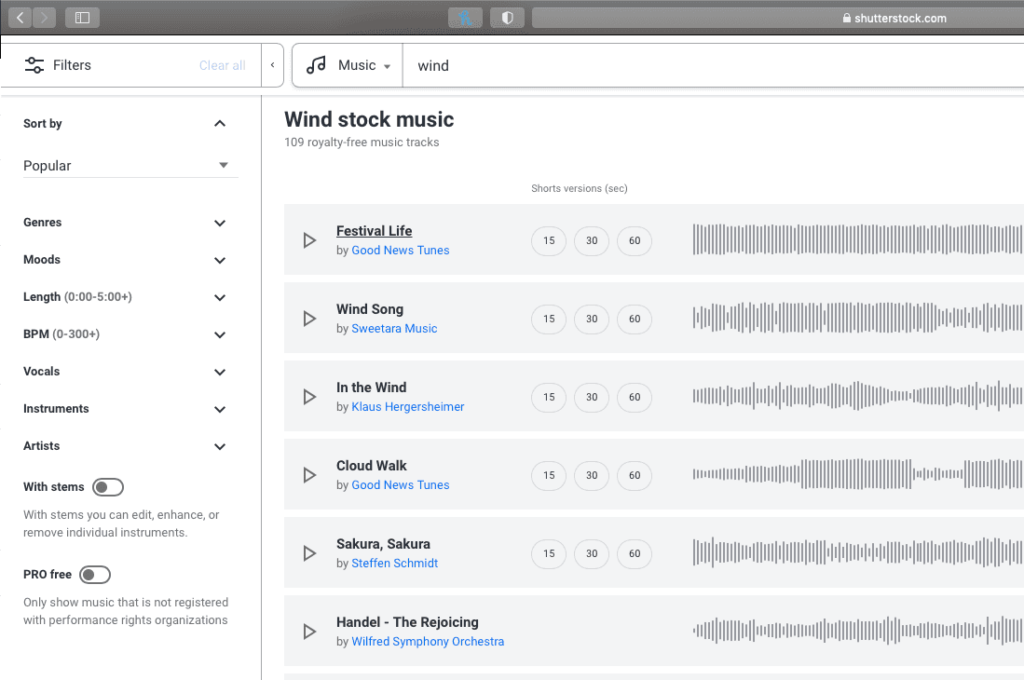
Task: Click the In the Wind waveform
Action: tap(855, 397)
